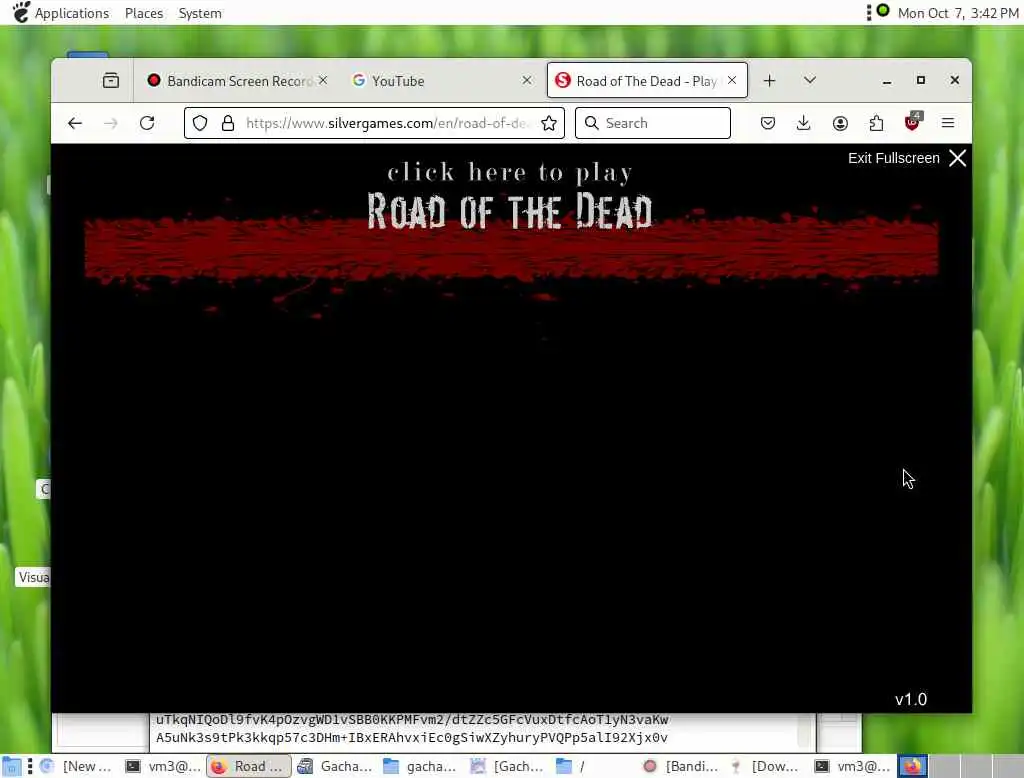Open the Firefox hamburger menu

click(948, 123)
